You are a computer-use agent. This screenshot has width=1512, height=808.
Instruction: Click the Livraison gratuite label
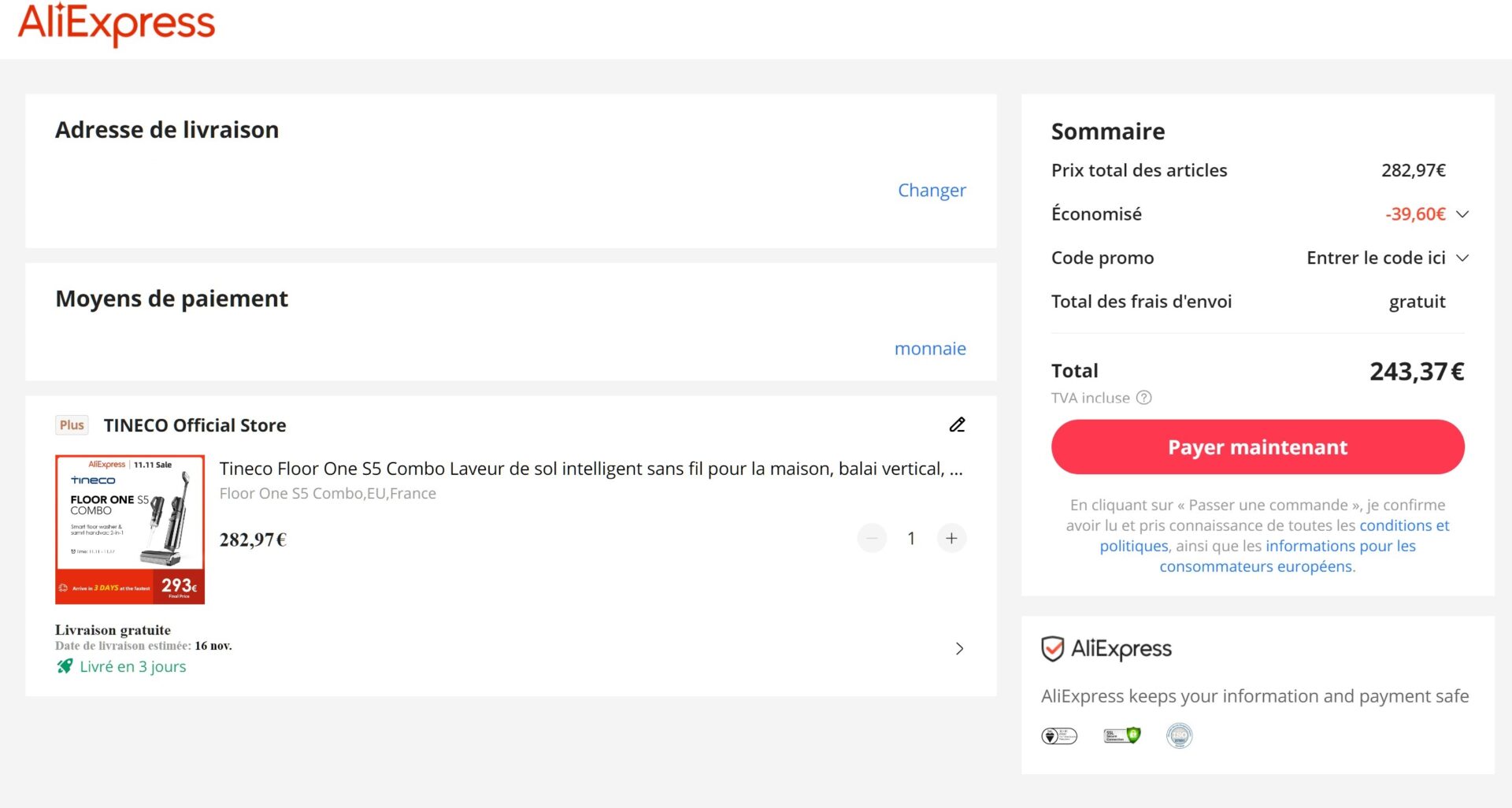113,630
